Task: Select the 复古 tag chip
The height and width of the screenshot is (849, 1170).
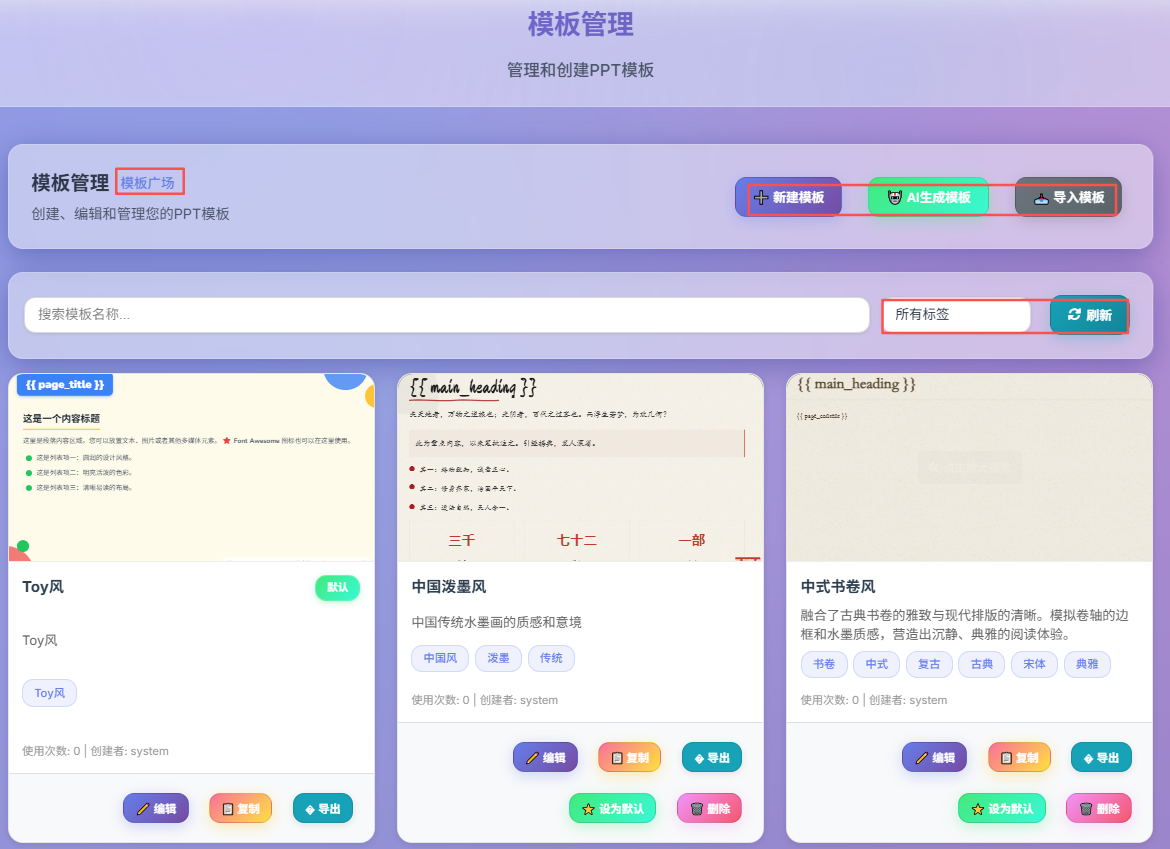Action: tap(929, 664)
